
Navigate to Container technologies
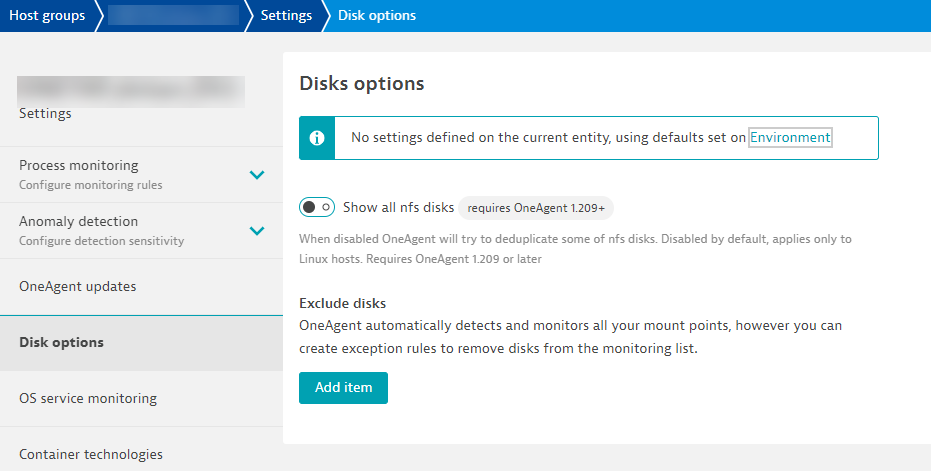91,454
